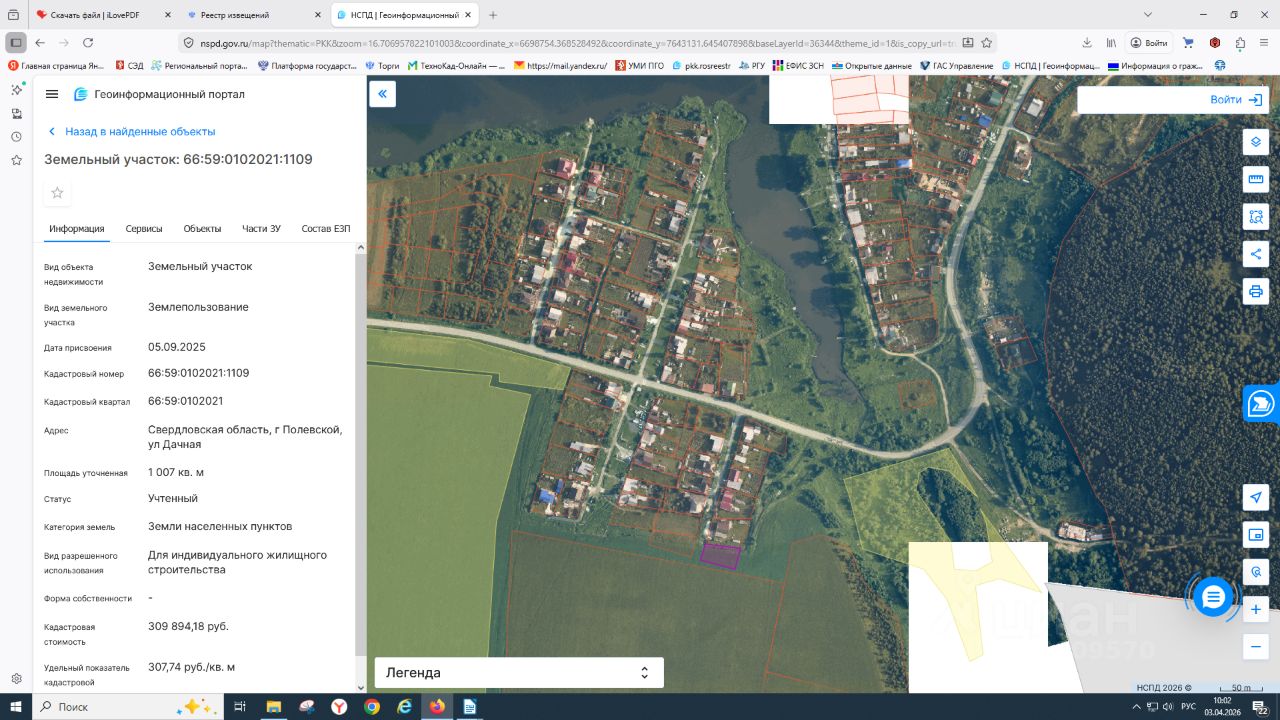Image resolution: width=1280 pixels, height=720 pixels.
Task: Open the map layers panel
Action: (x=1256, y=142)
